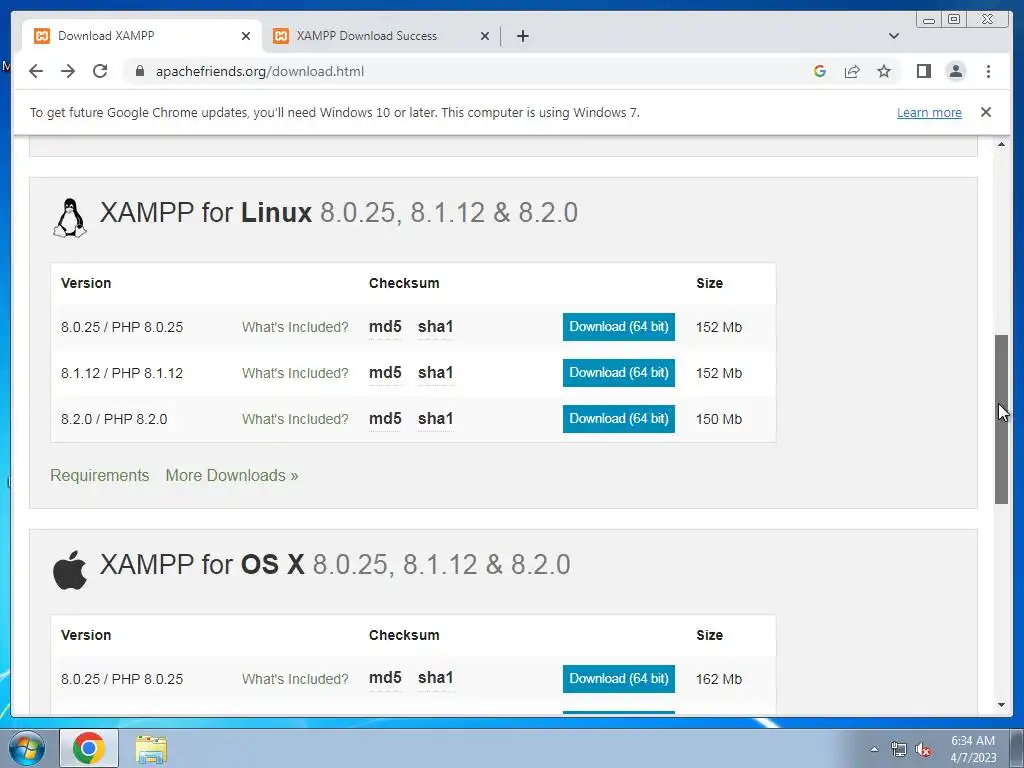Screen dimensions: 1024x768
Task: Show sha1 checksum for Linux 8.2.0
Action: pos(436,418)
